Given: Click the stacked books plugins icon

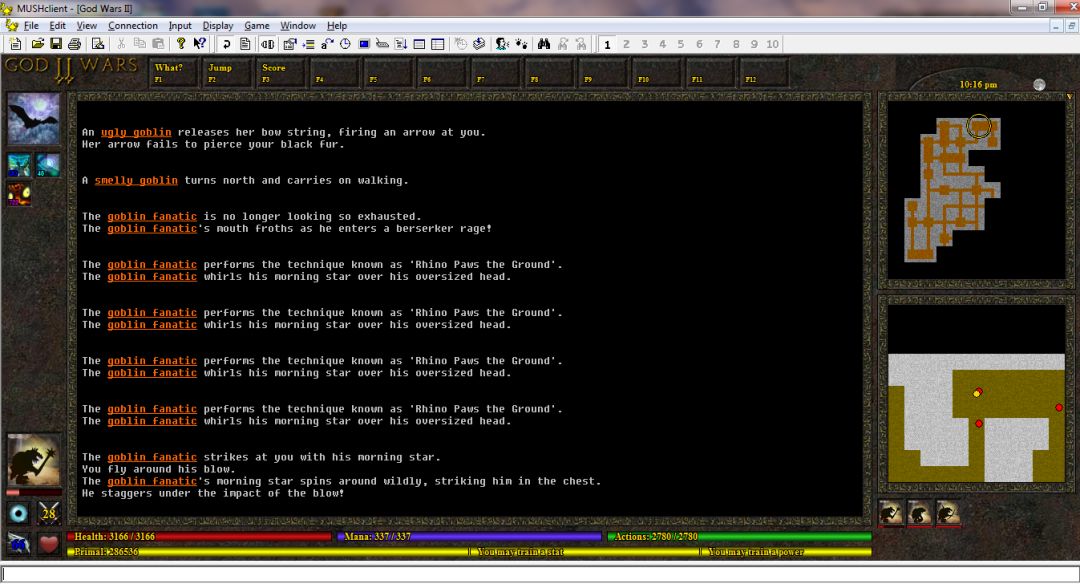Looking at the screenshot, I should 479,44.
